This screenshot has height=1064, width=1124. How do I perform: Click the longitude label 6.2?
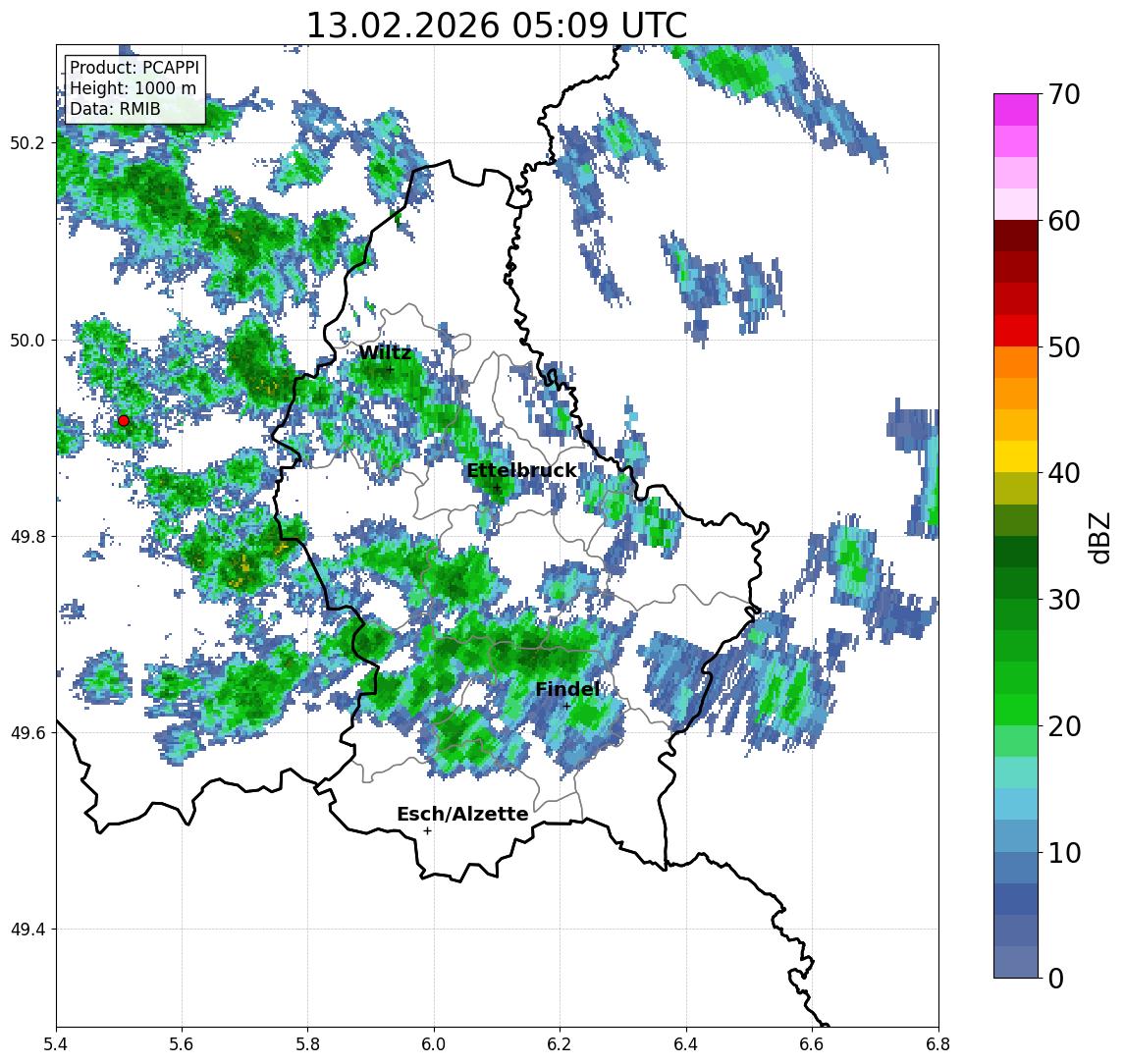coord(560,1044)
